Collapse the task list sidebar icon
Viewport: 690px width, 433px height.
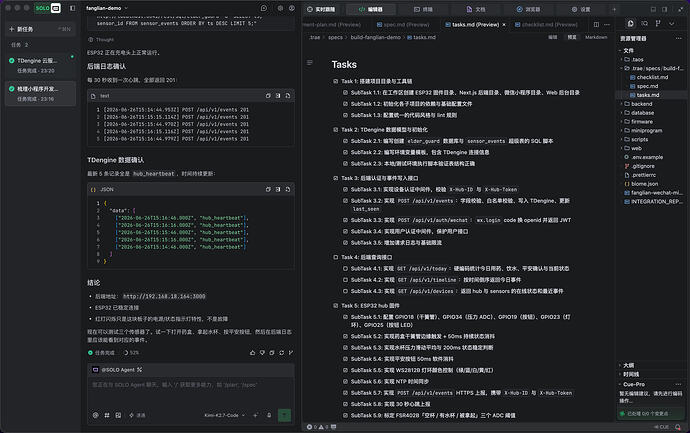[73, 8]
